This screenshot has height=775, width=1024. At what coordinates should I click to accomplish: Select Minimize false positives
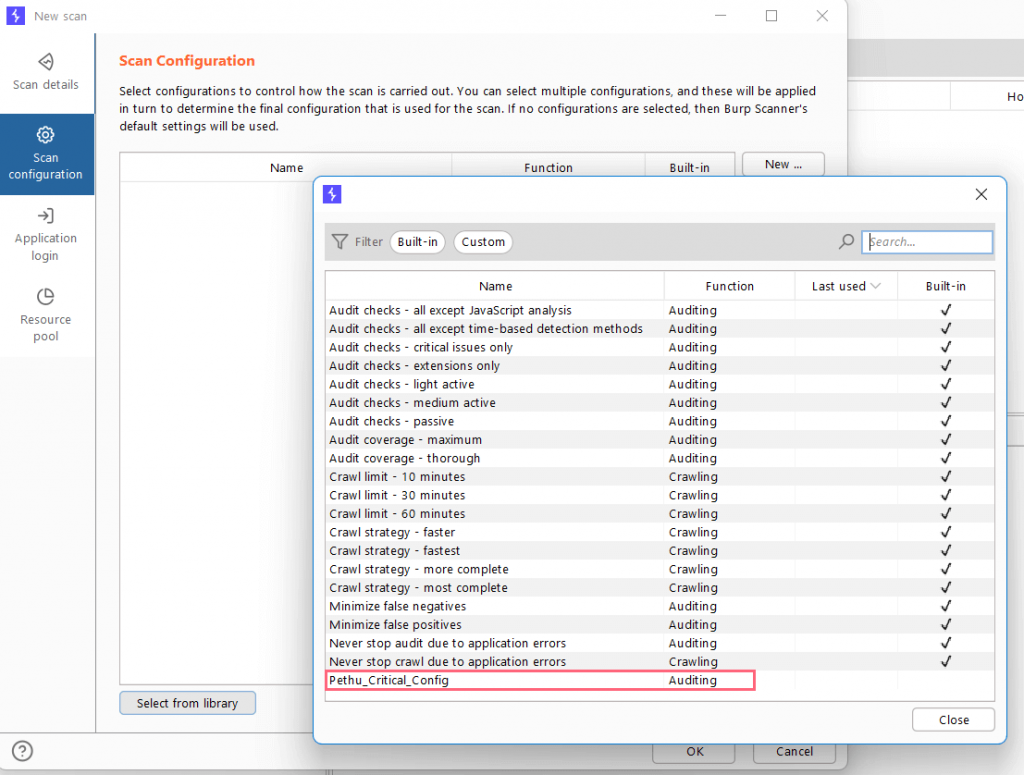(x=660, y=625)
